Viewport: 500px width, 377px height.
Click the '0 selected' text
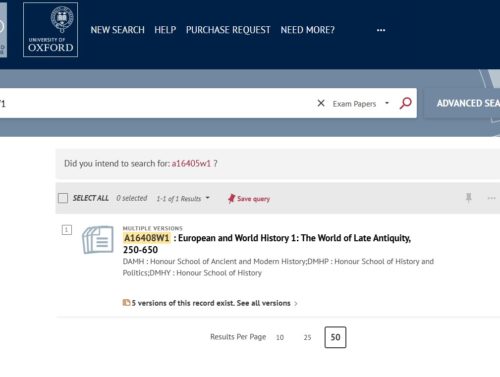point(132,198)
